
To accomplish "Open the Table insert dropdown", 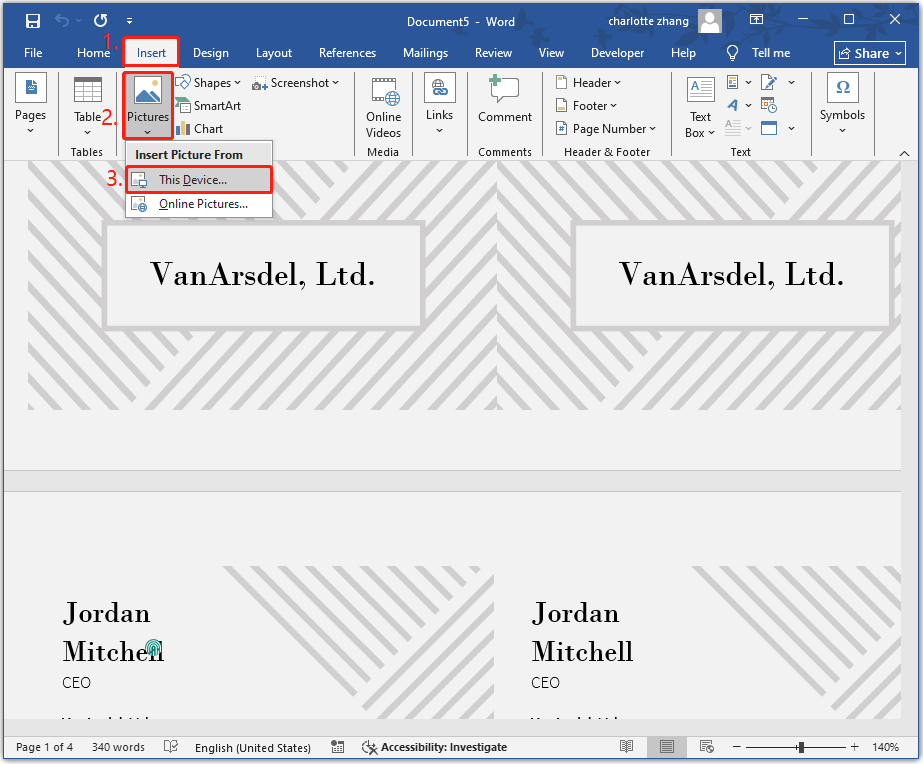I will click(88, 106).
